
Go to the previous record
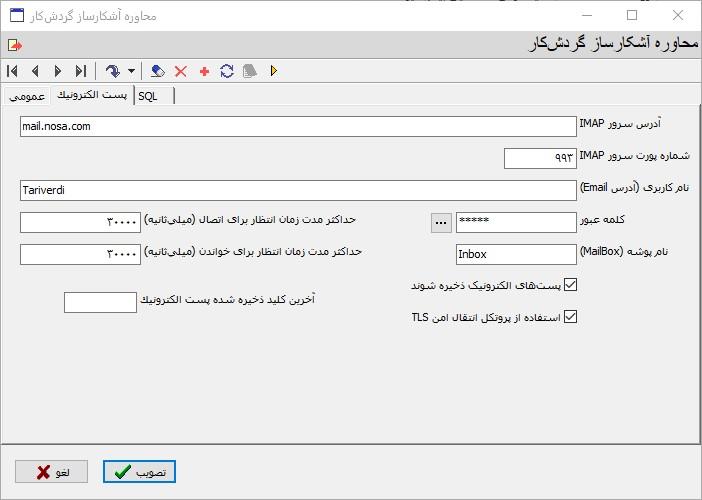coord(35,71)
